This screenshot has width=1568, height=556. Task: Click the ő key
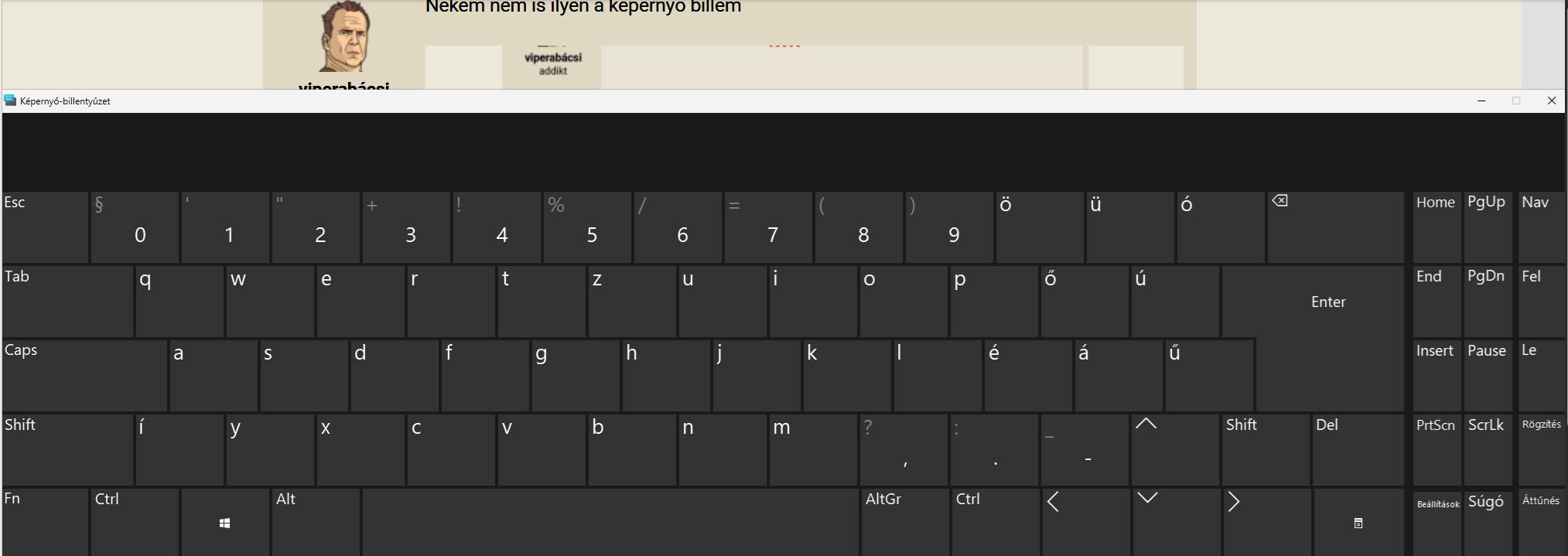point(1085,302)
